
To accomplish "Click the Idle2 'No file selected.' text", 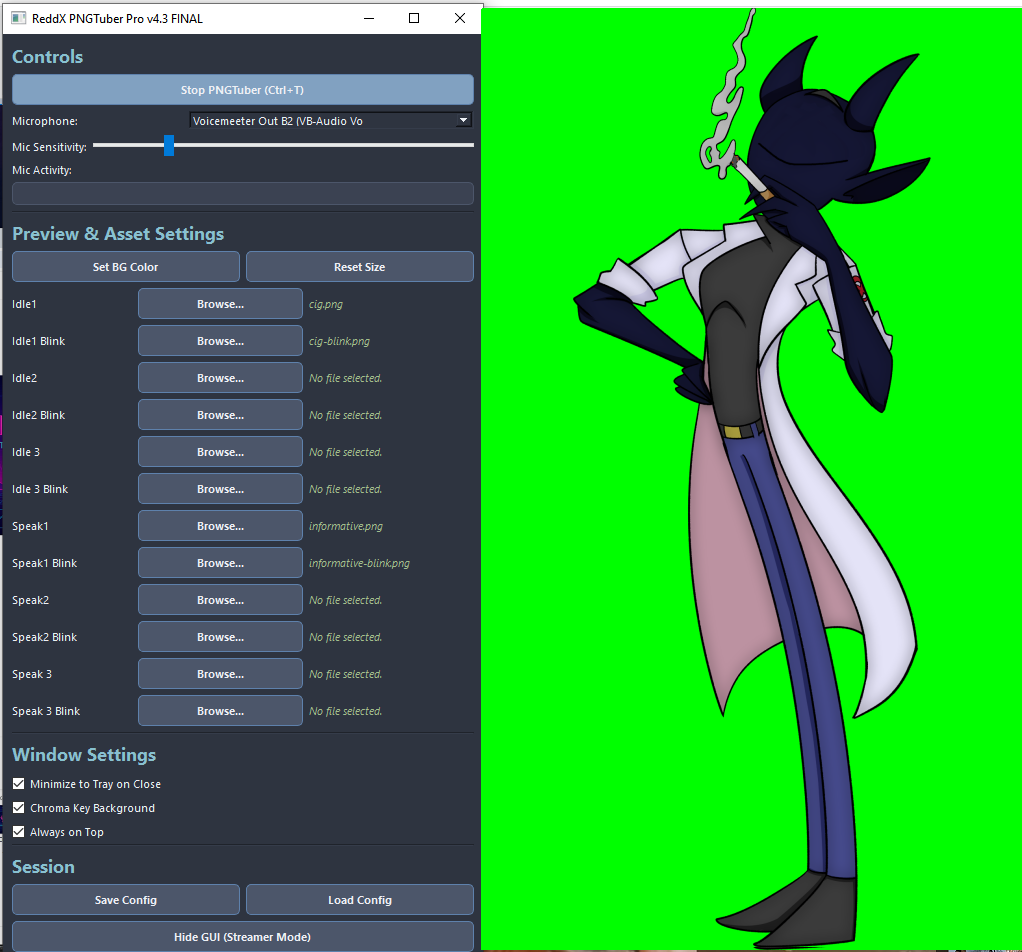I will pyautogui.click(x=345, y=379).
